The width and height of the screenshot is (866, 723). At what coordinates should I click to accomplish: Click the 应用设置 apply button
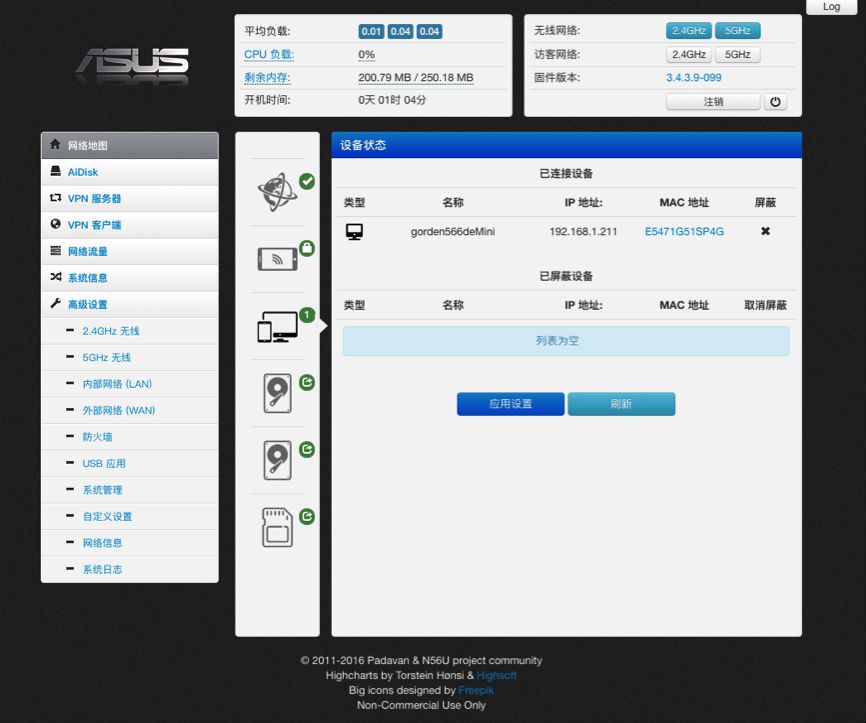510,404
